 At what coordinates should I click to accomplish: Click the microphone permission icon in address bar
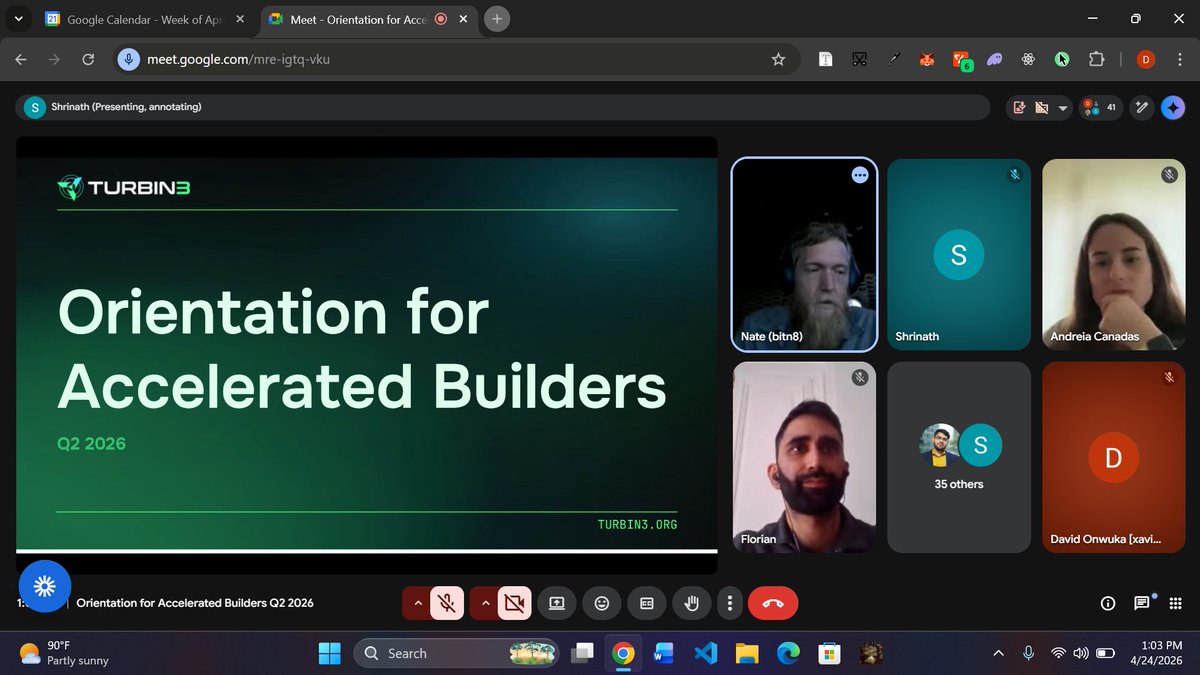click(x=128, y=60)
